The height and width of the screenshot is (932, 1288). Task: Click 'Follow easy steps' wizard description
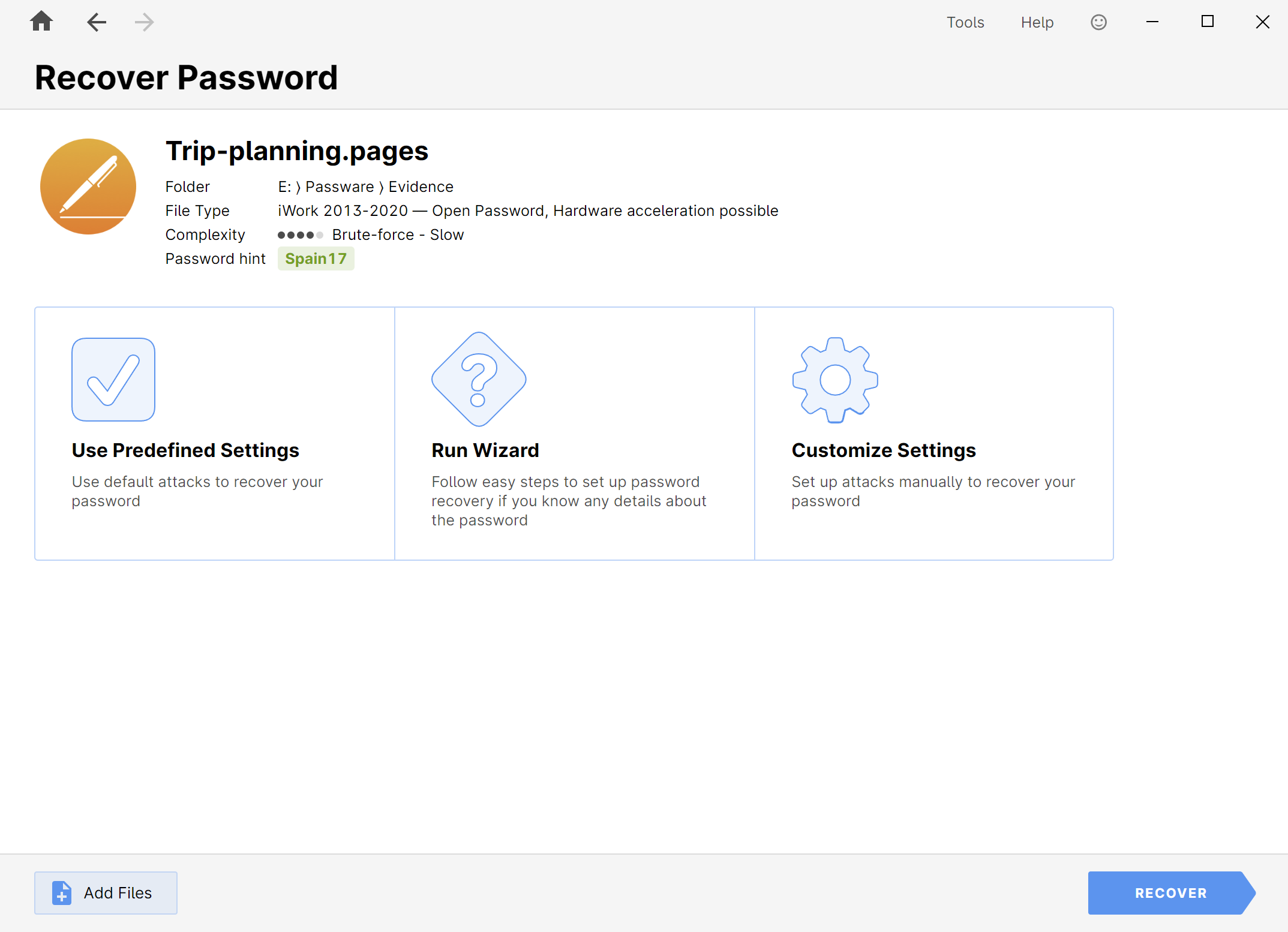(569, 501)
